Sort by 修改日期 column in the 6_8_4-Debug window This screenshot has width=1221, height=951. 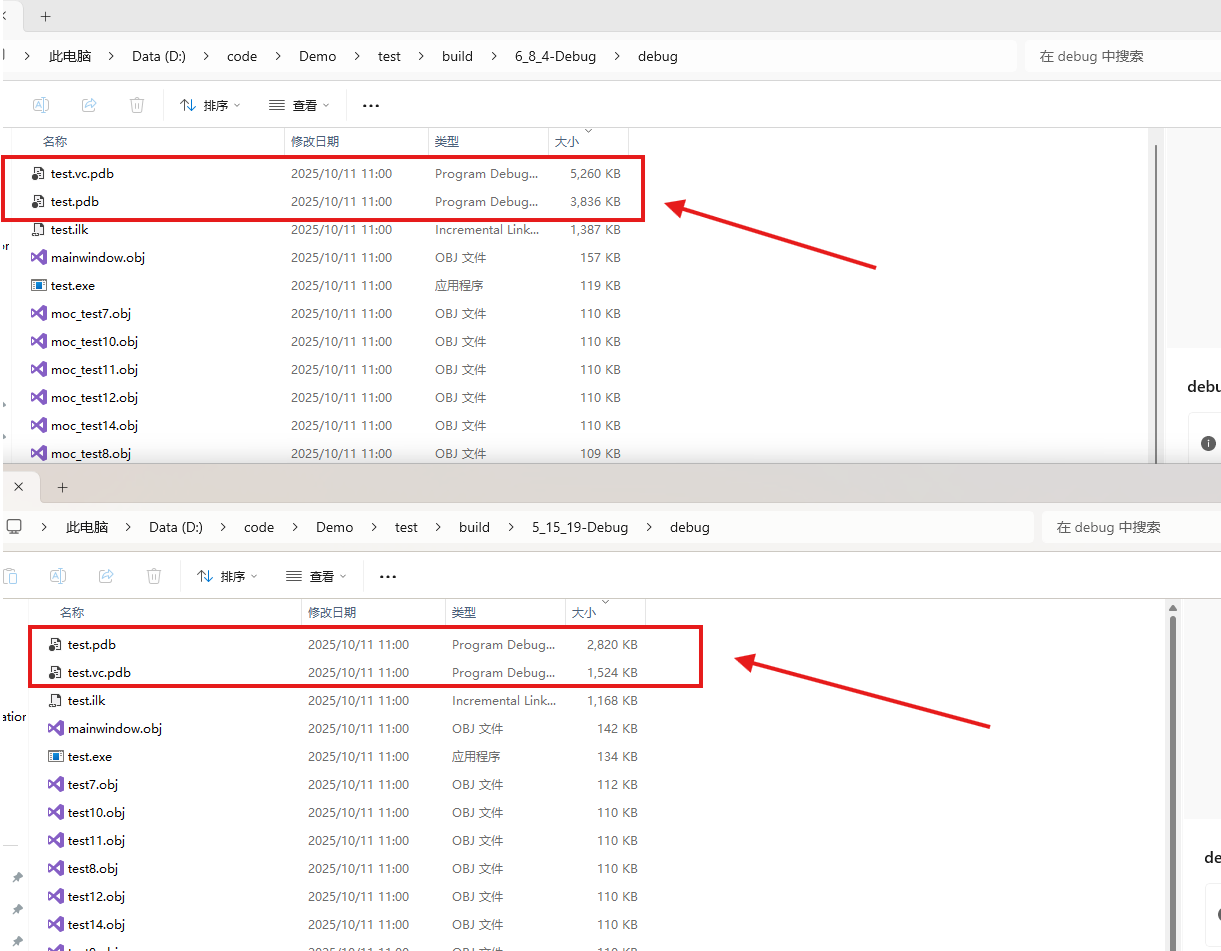coord(315,142)
